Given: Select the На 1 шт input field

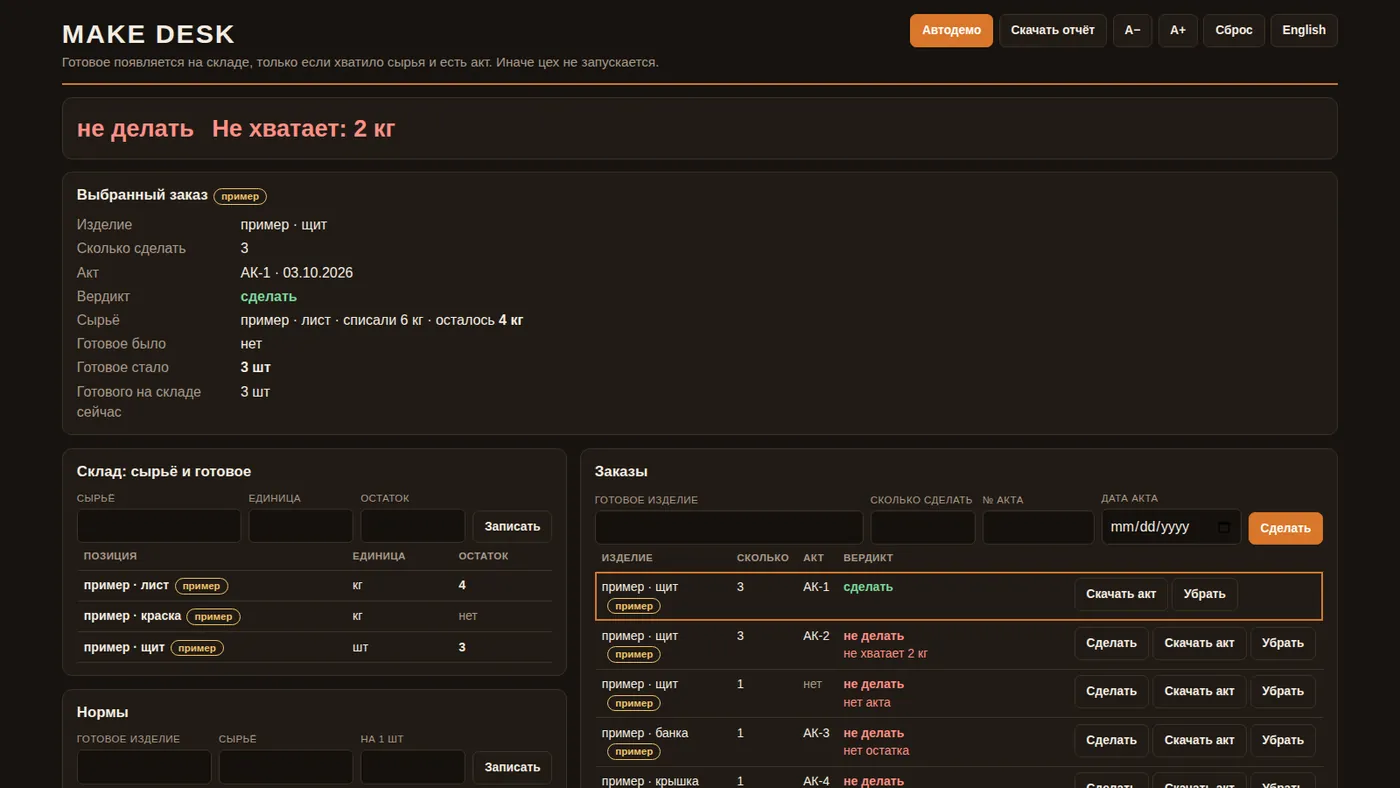Looking at the screenshot, I should coord(413,767).
